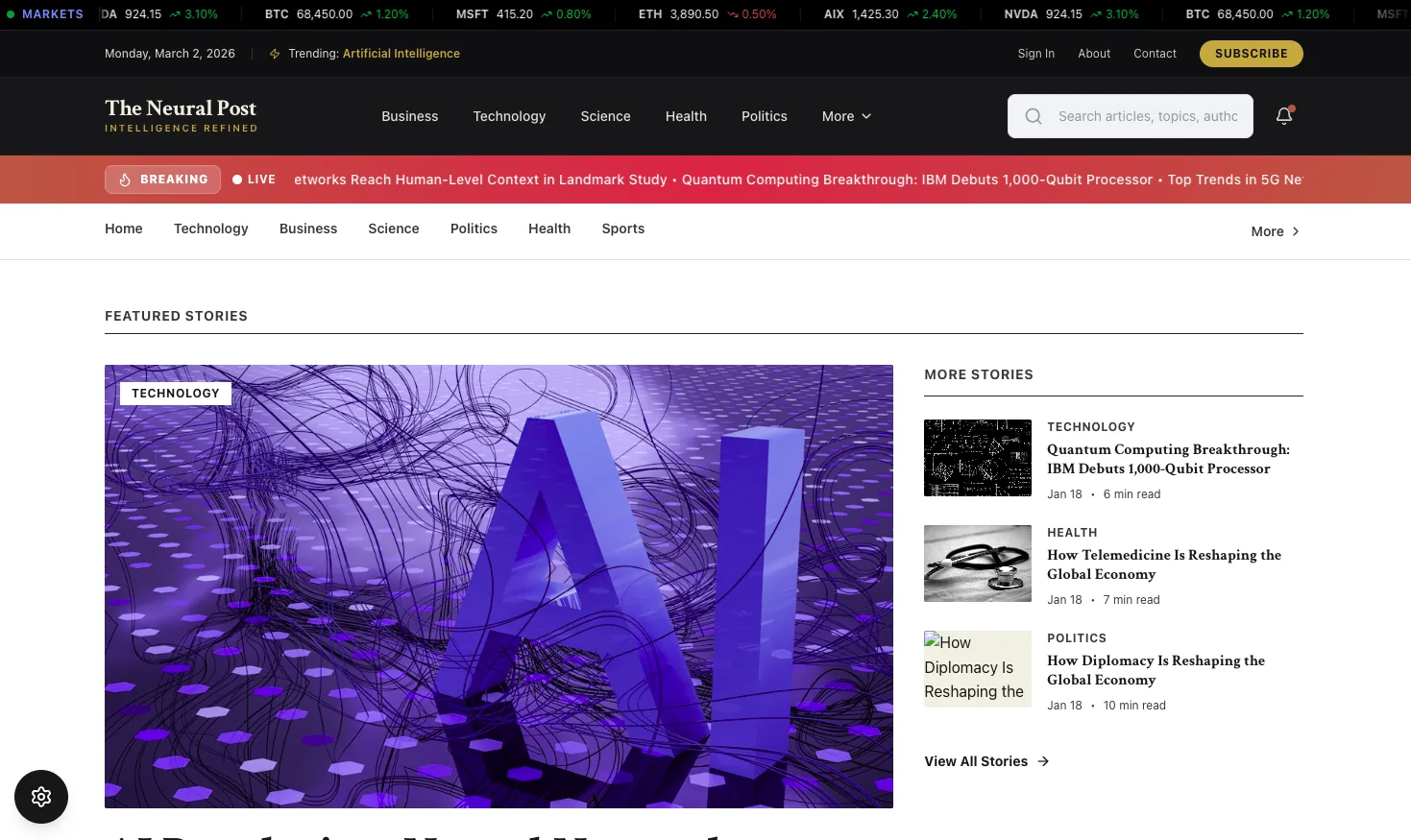Expand the TECHNOLOGY label on the featured image

tap(176, 393)
